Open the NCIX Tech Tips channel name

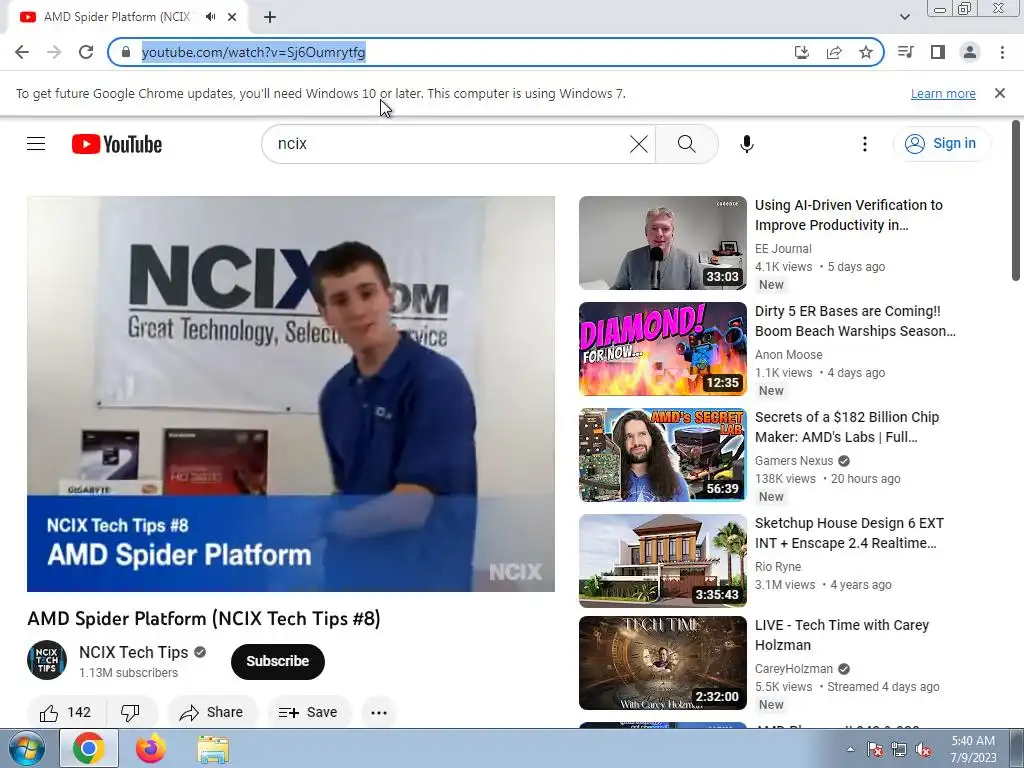tap(133, 652)
